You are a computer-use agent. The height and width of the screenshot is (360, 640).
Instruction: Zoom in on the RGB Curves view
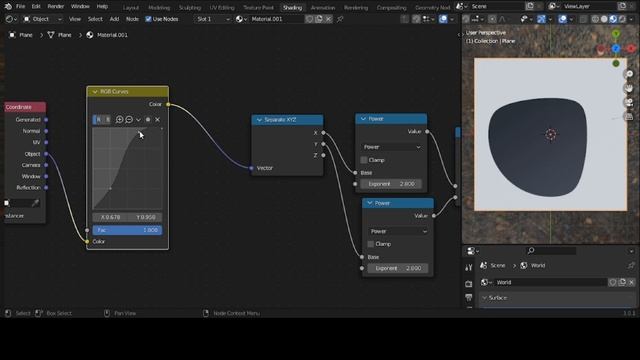[119, 120]
